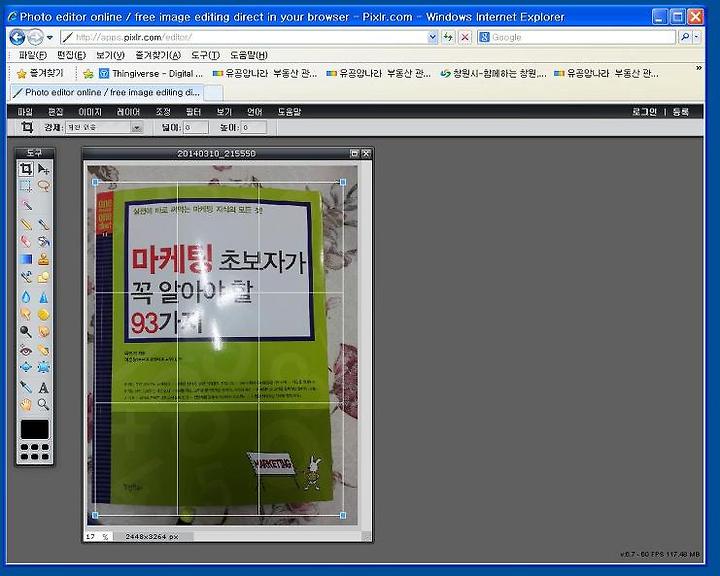
Task: Select the Zoom magnifier tool
Action: (x=44, y=404)
